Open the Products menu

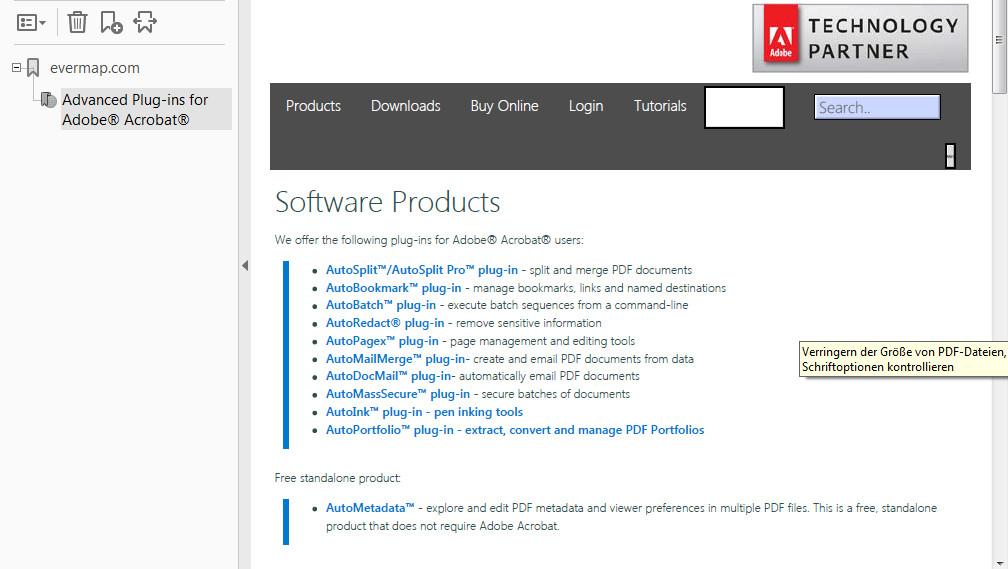[x=313, y=106]
